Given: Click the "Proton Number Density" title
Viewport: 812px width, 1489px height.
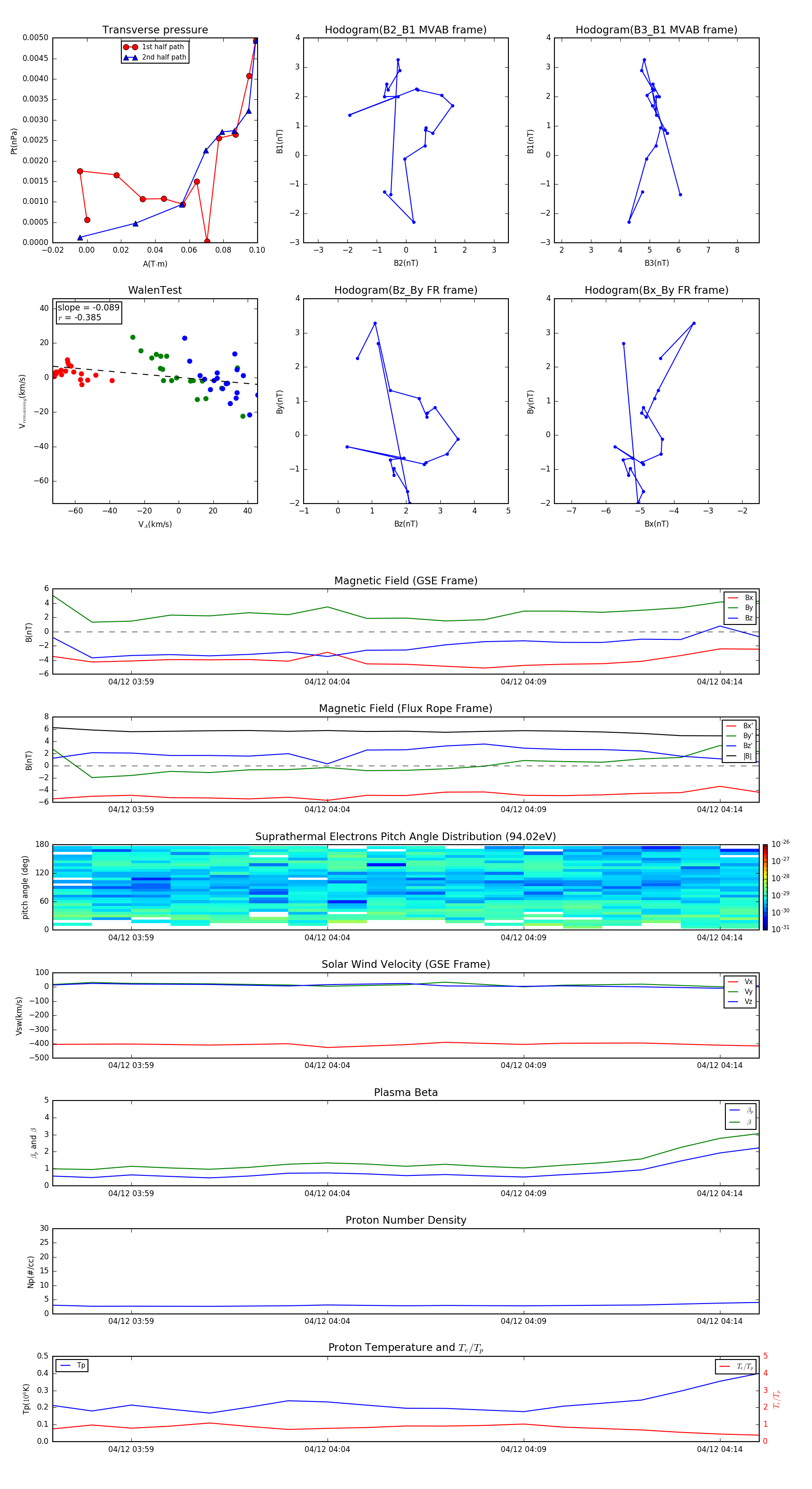Looking at the screenshot, I should pos(406,1220).
